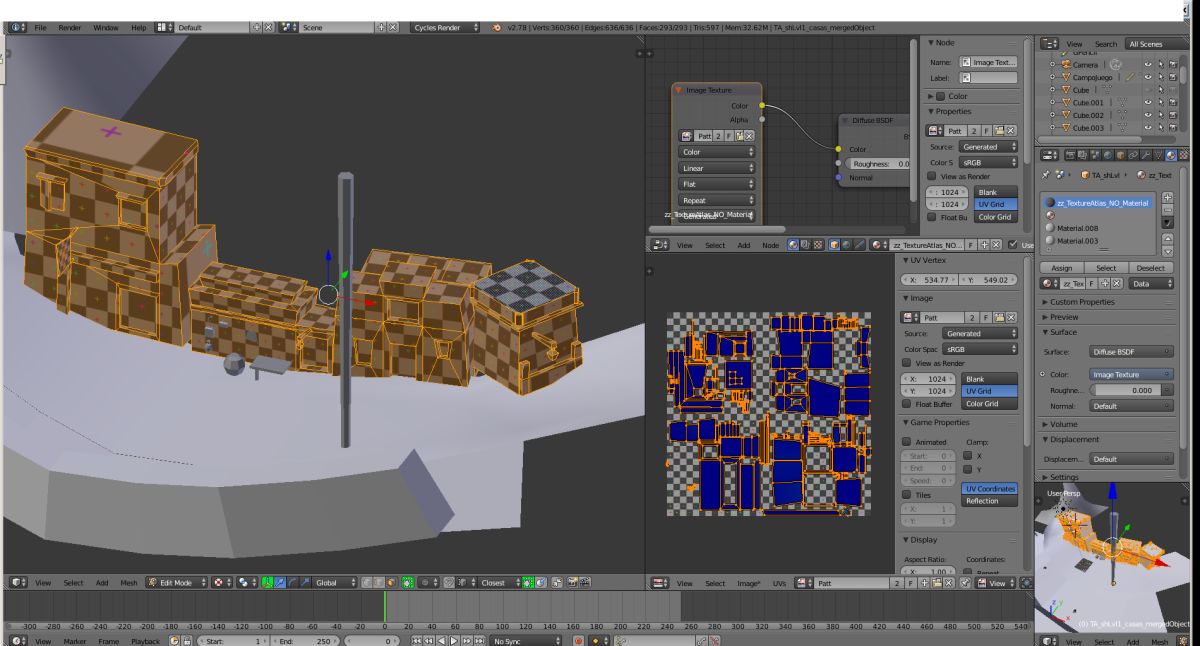Enable Animated checkbox in Game Properties
Viewport: 1200px width, 646px height.
(x=906, y=442)
